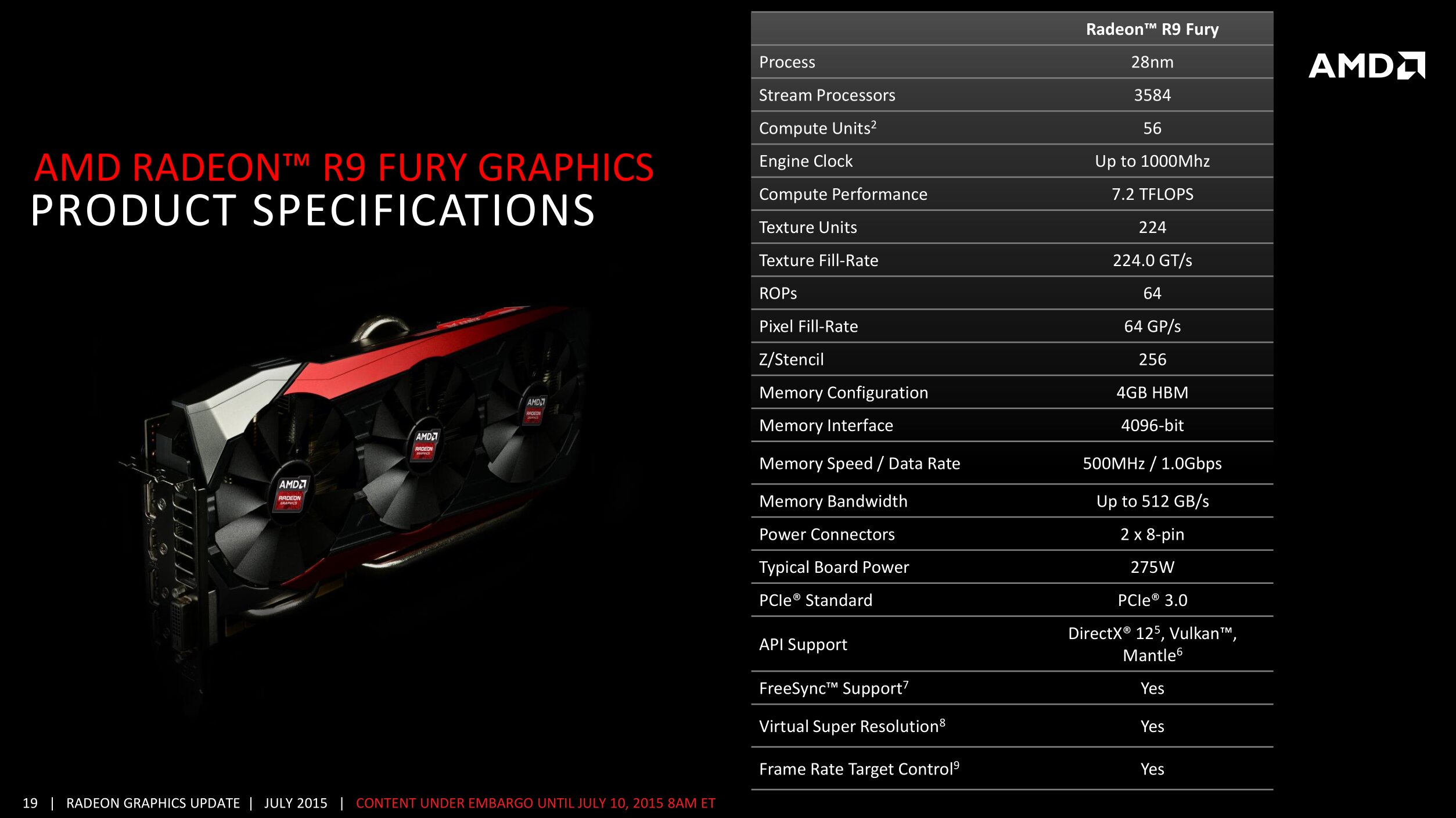The height and width of the screenshot is (818, 1456).
Task: Click the Up to 1000Mhz engine clock value
Action: pos(1152,161)
